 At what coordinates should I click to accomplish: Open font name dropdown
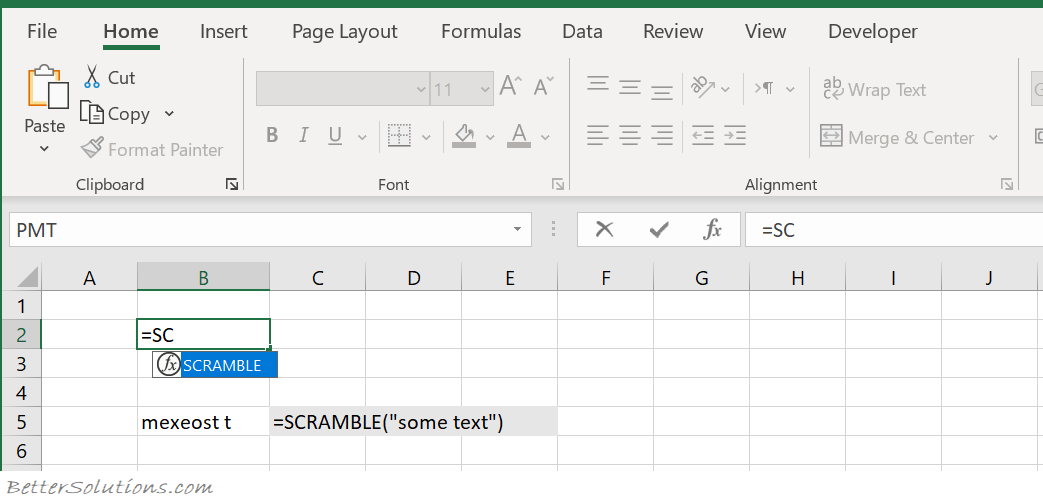pyautogui.click(x=420, y=89)
